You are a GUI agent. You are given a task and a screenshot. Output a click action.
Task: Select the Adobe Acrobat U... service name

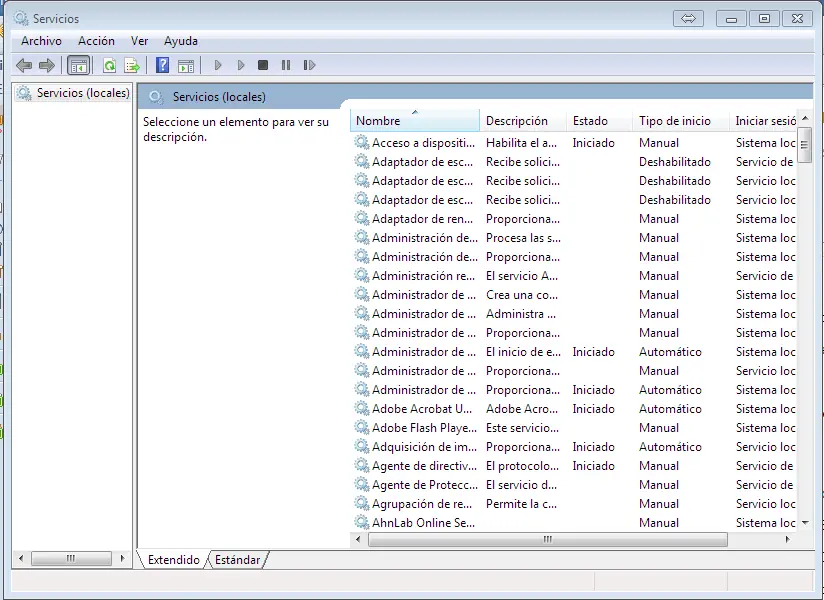pyautogui.click(x=422, y=409)
